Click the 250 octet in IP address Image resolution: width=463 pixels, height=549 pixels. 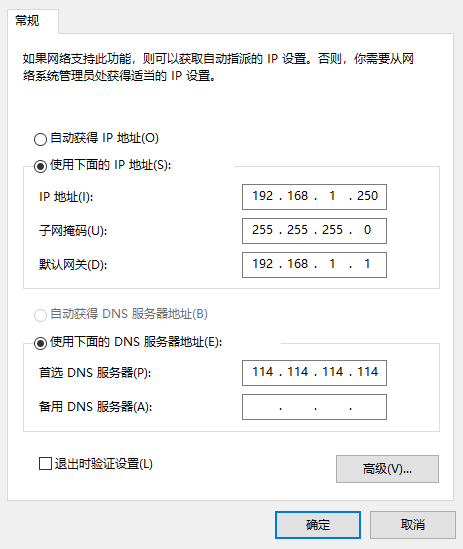[367, 196]
